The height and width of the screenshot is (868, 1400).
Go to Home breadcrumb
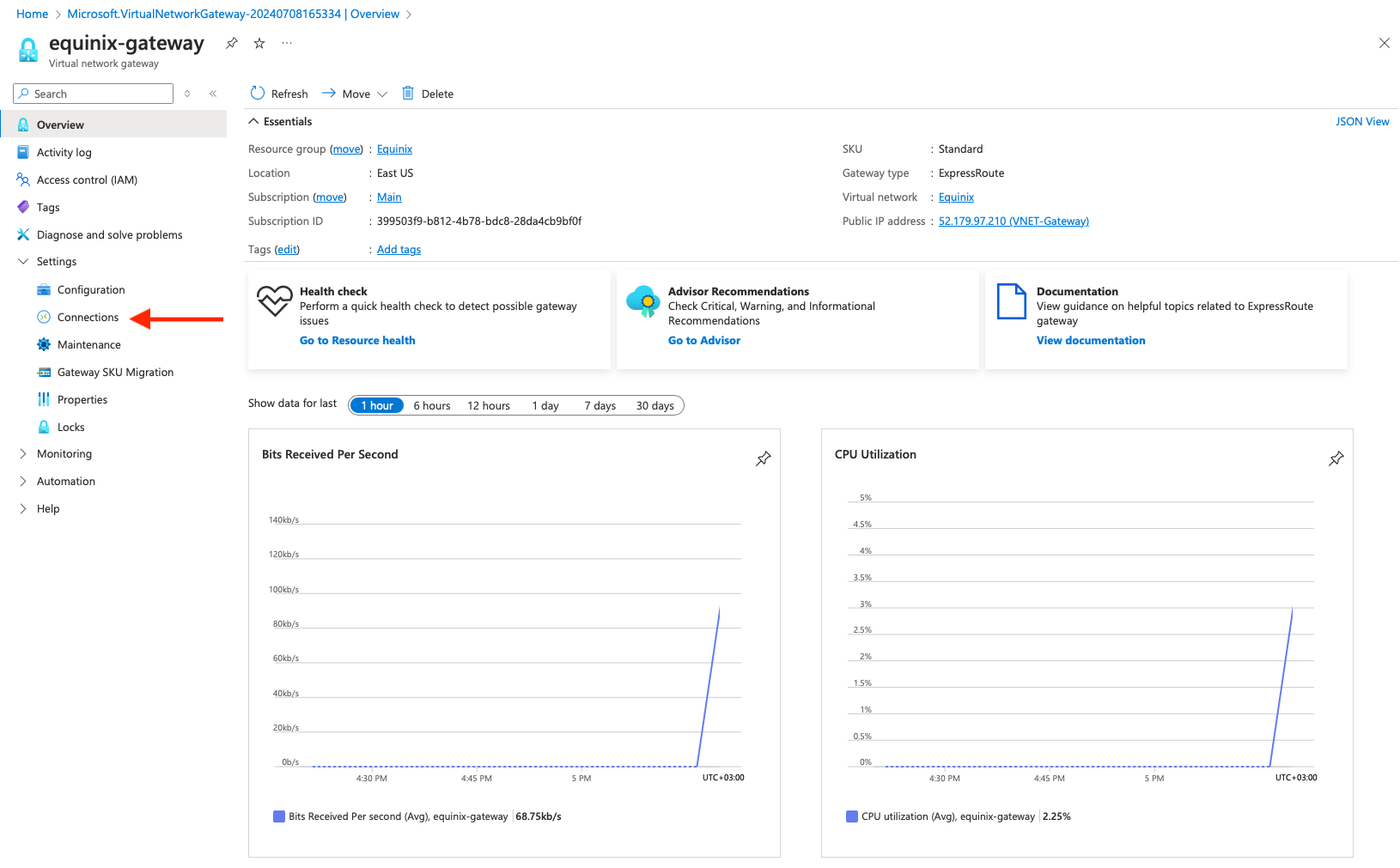[x=33, y=14]
